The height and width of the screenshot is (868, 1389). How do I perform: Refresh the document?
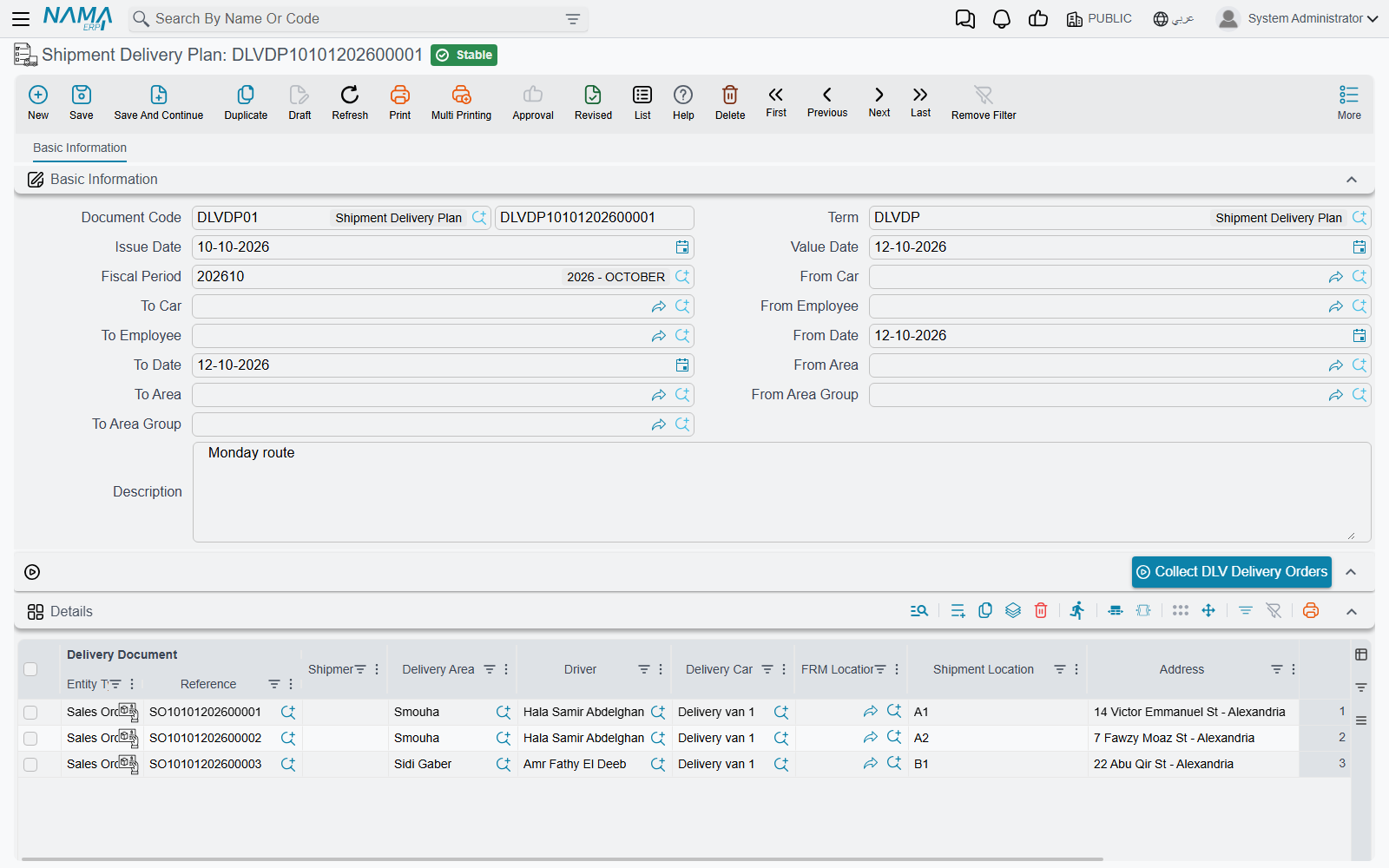point(350,102)
